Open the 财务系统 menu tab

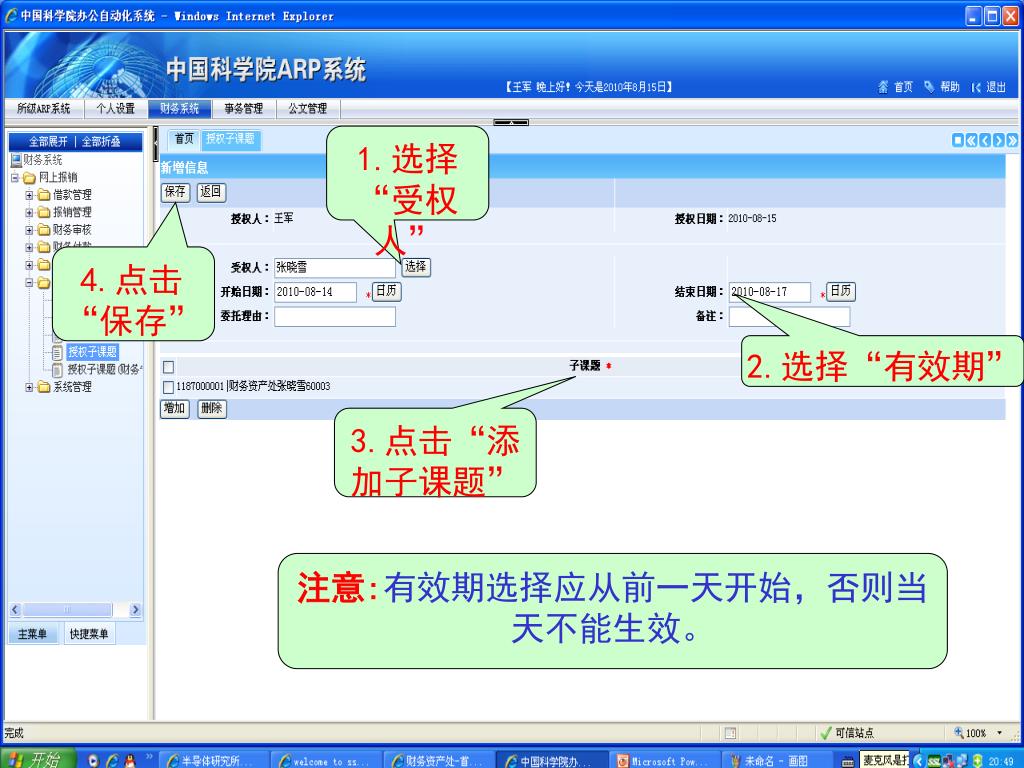pyautogui.click(x=180, y=108)
